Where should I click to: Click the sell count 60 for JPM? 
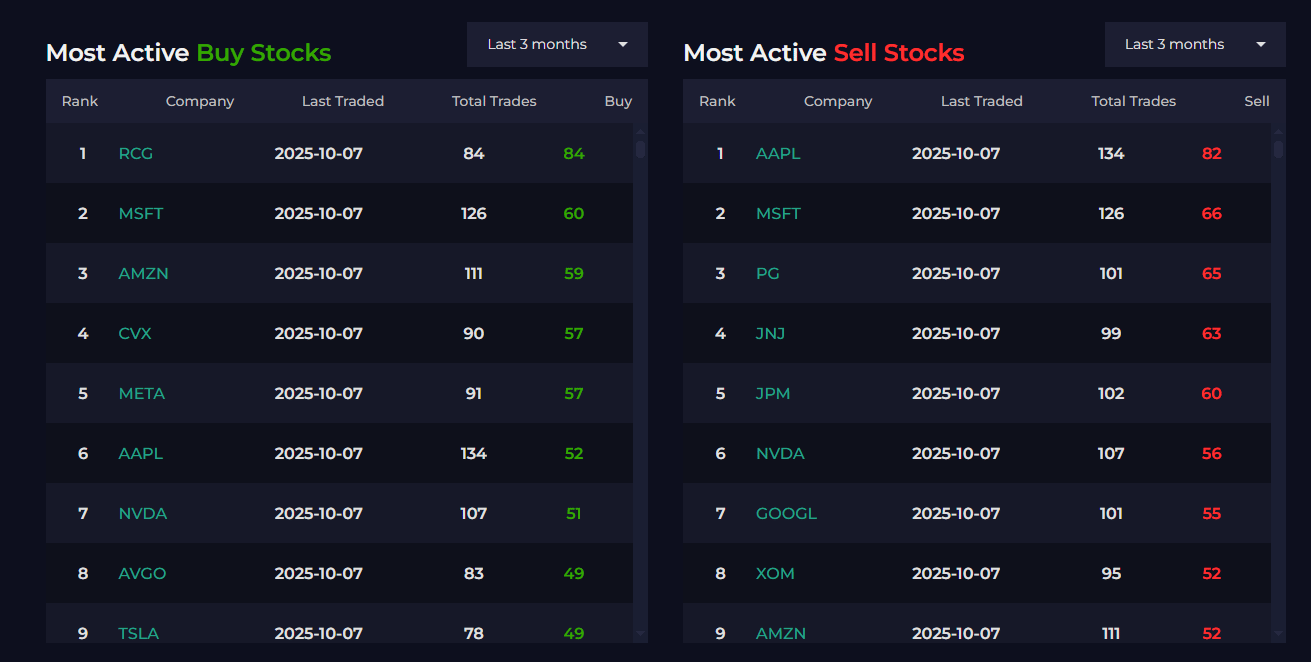click(x=1212, y=394)
